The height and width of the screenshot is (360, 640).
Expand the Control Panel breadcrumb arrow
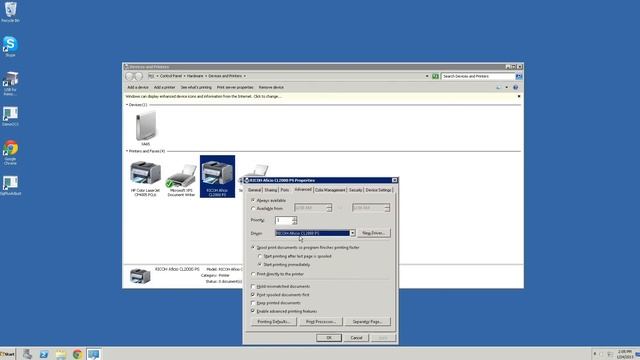coord(184,76)
